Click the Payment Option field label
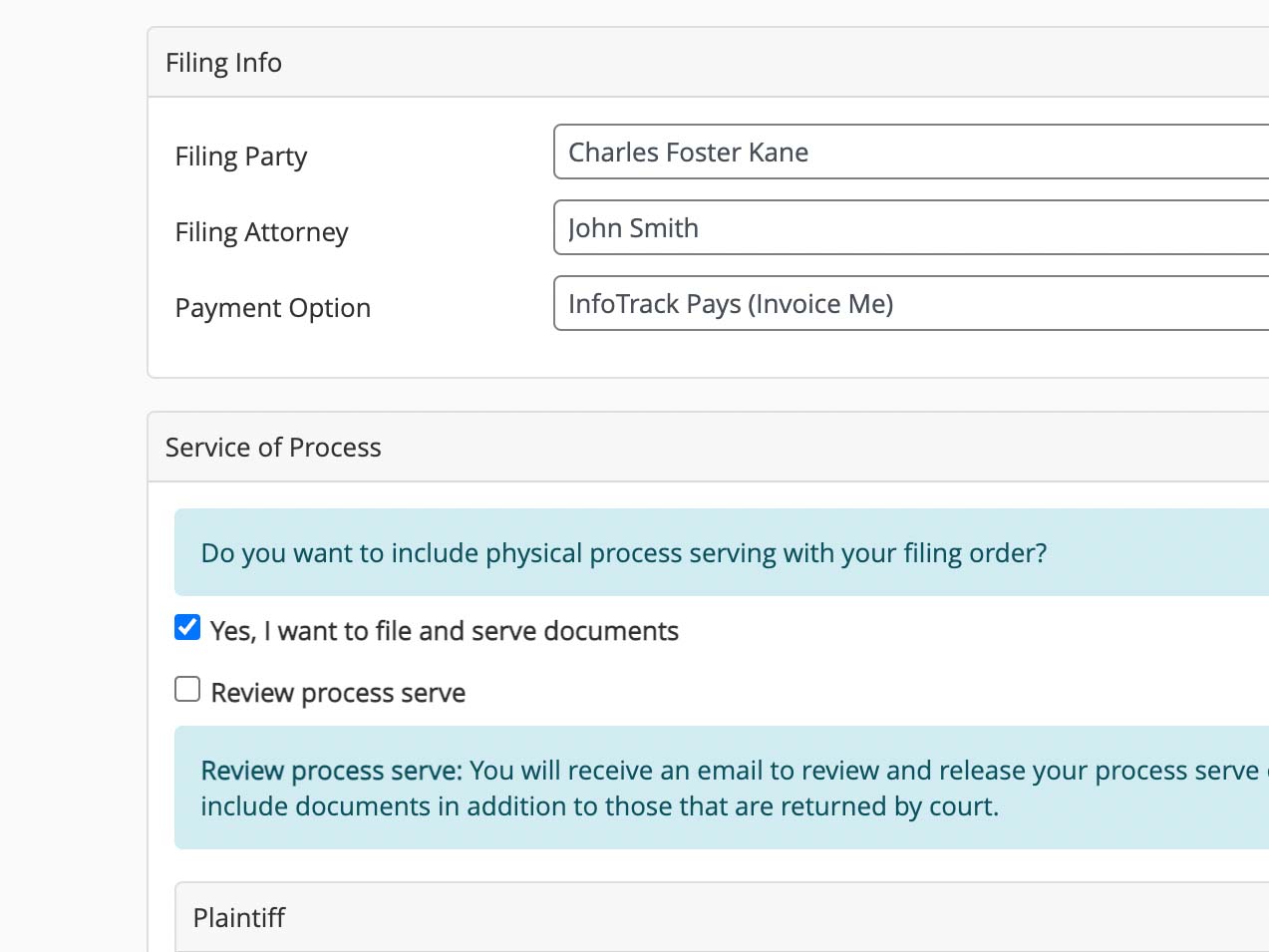1269x952 pixels. (273, 308)
